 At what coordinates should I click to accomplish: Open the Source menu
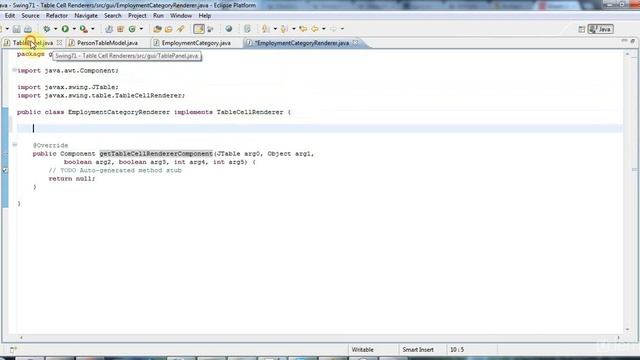(x=30, y=16)
